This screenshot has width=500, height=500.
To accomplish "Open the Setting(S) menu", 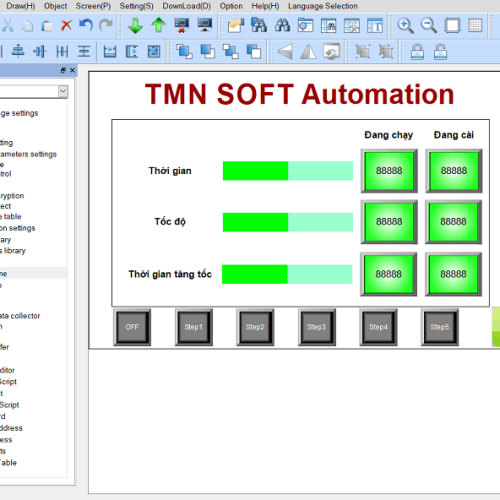I will coord(136,6).
